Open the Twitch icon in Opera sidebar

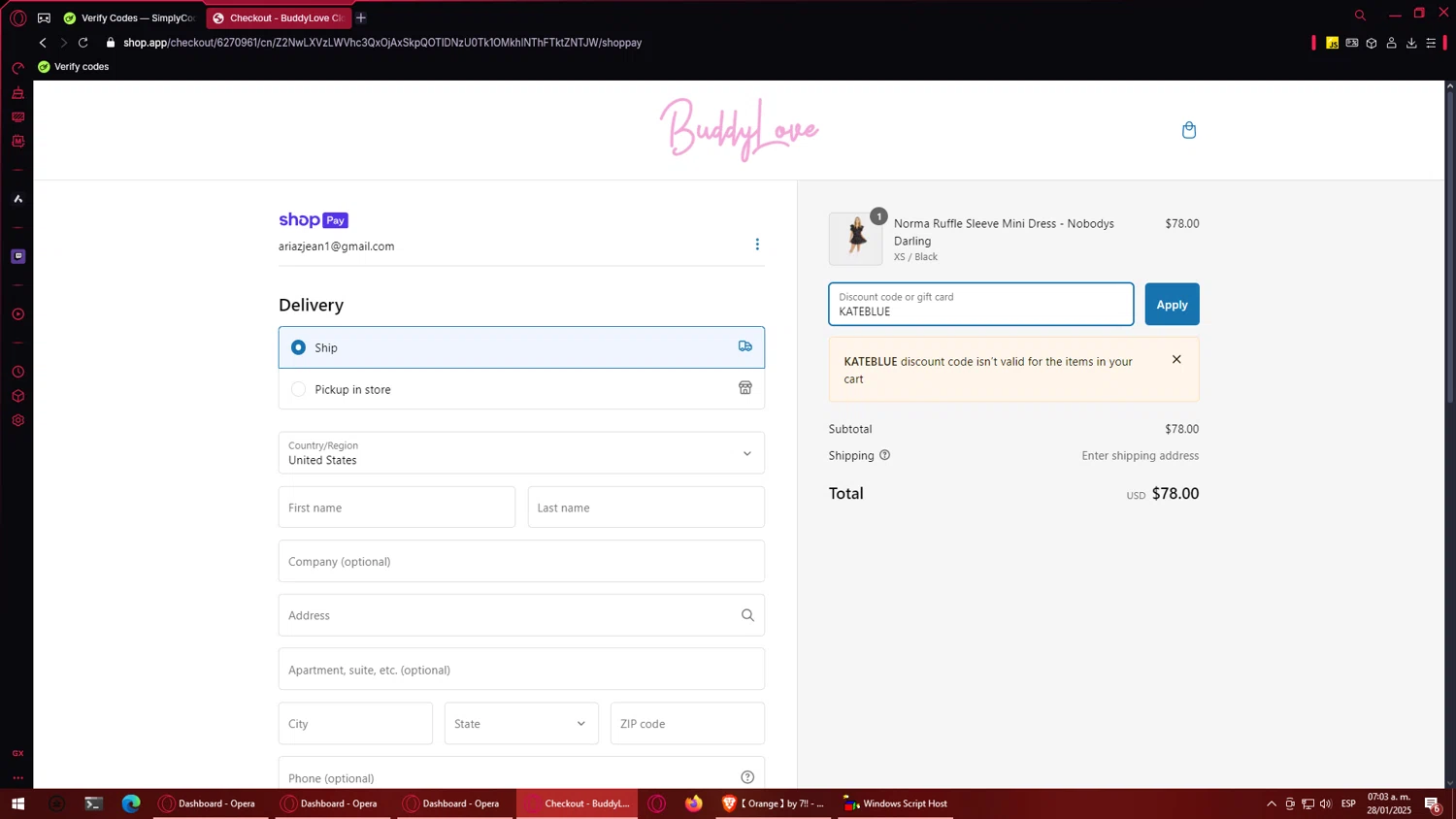coord(17,256)
